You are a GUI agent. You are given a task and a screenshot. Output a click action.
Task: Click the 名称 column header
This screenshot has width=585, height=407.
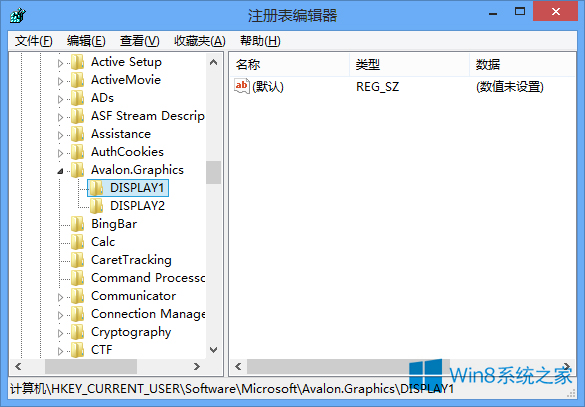tap(290, 65)
